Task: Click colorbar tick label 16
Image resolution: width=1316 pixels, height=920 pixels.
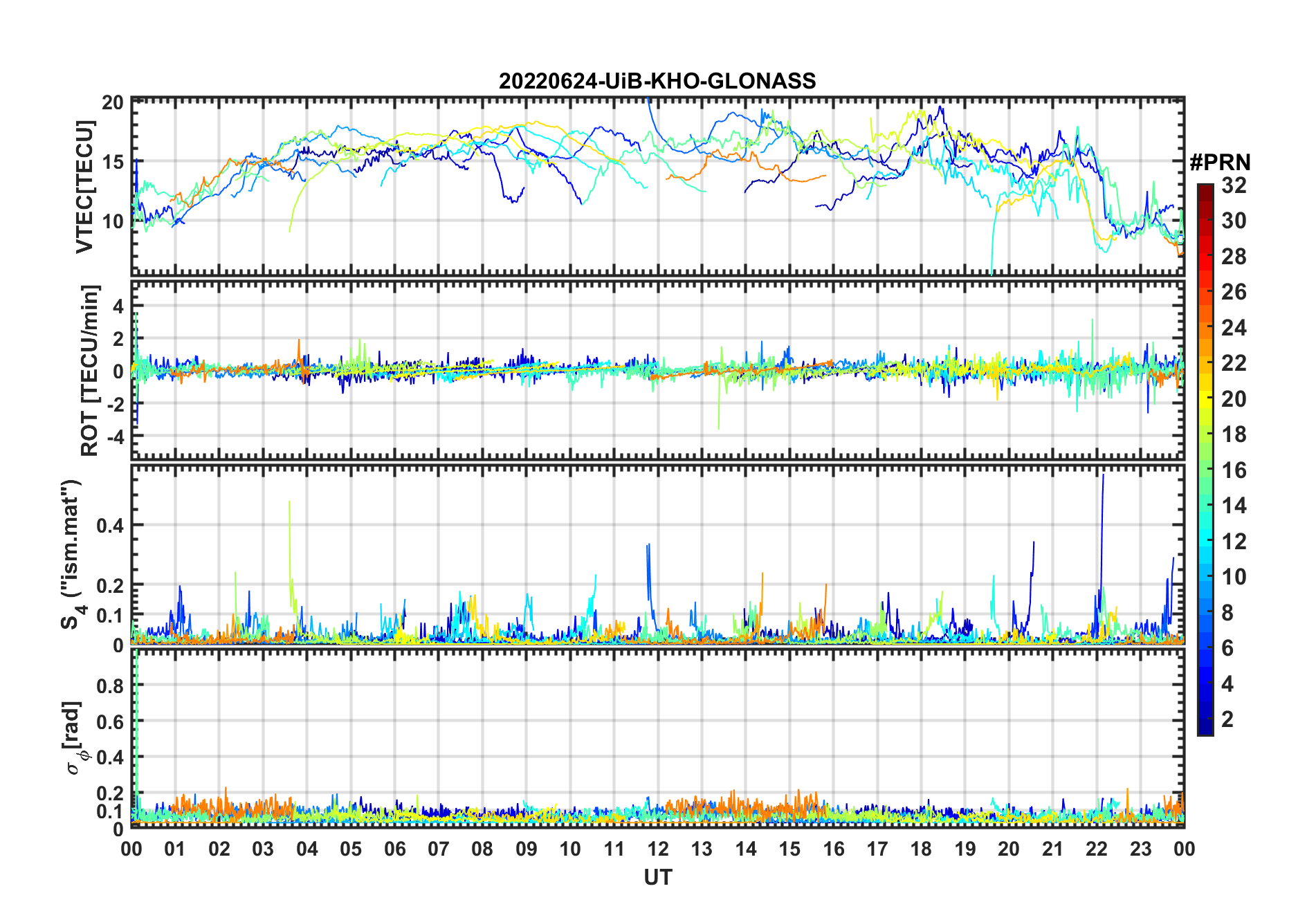Action: pyautogui.click(x=1234, y=470)
